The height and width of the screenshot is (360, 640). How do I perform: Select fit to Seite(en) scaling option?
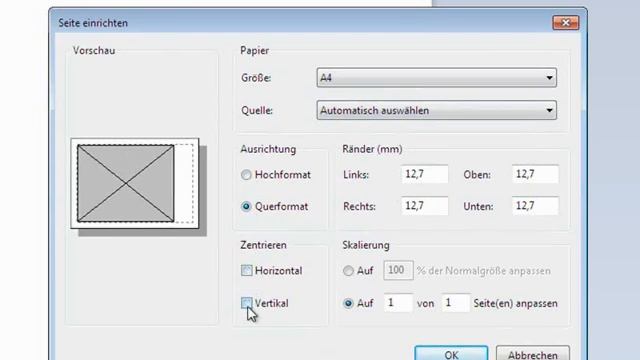coord(348,303)
